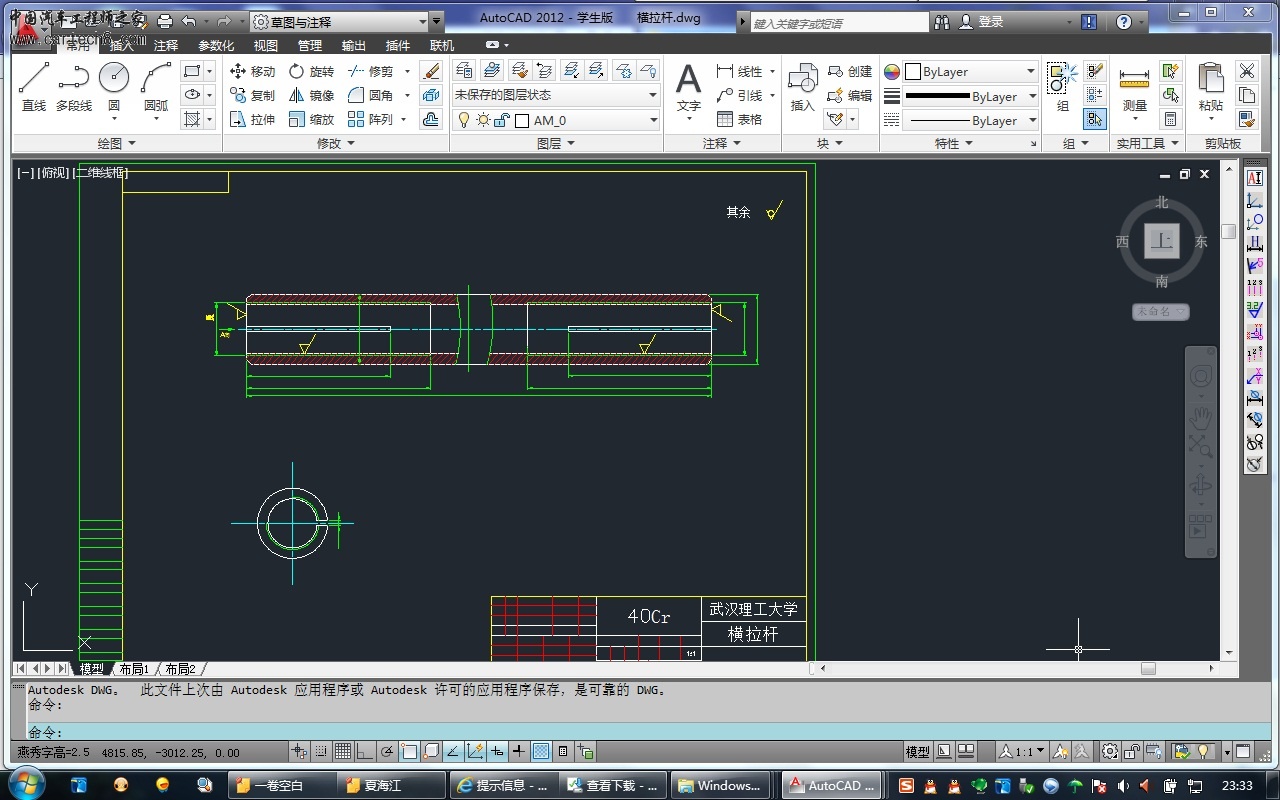Click the 插入 (Insert) block tool

click(x=803, y=87)
